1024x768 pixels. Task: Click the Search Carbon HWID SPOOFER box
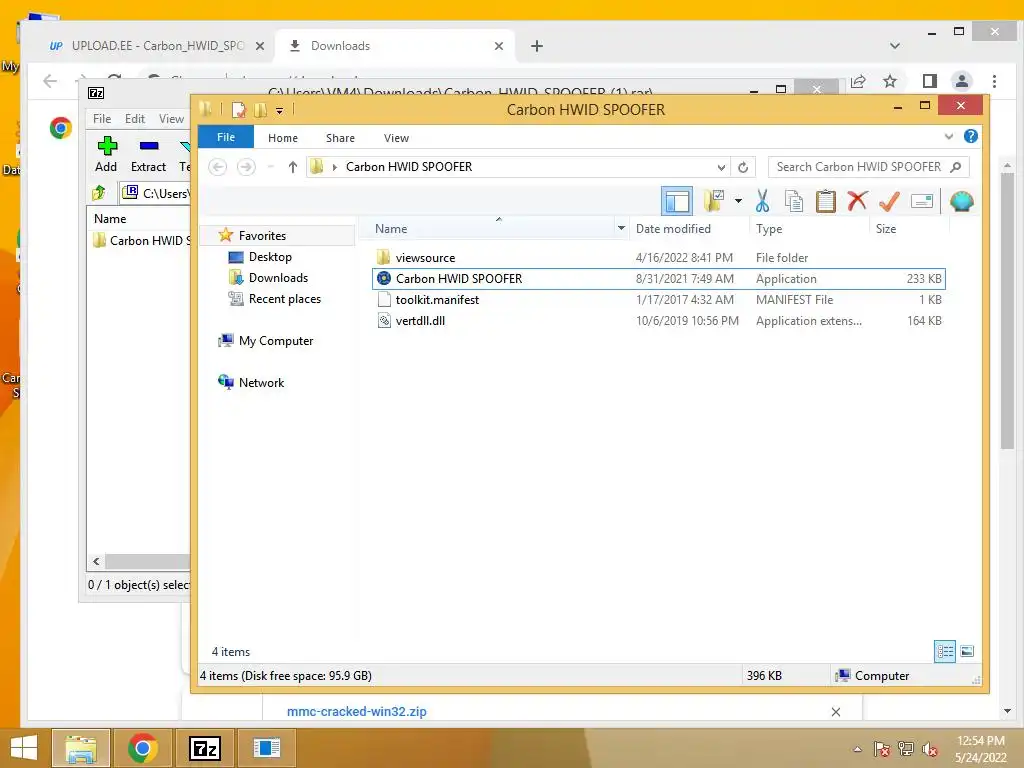click(x=869, y=167)
